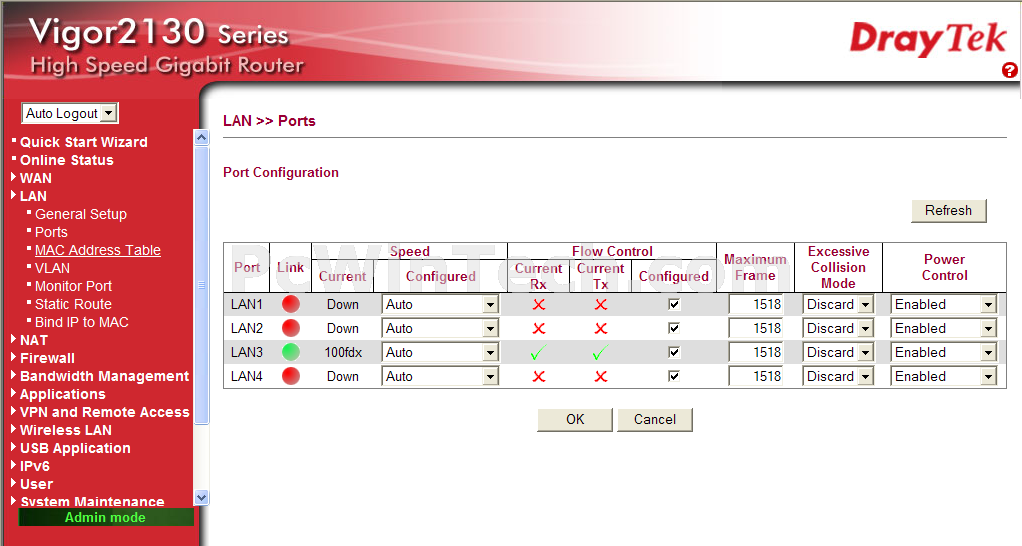Screen dimensions: 1022x546
Task: Click LAN2 Current Tx red cross icon
Action: click(x=601, y=328)
